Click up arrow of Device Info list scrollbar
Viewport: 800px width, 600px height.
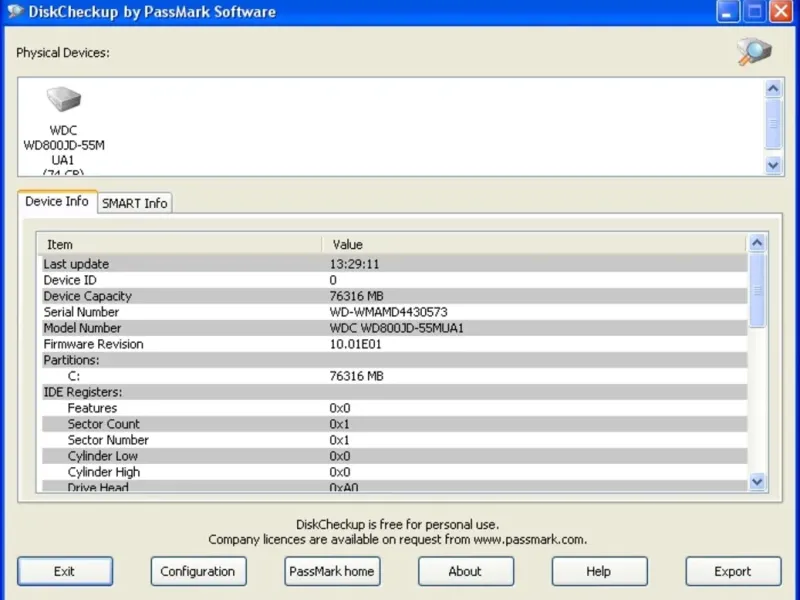coord(757,243)
